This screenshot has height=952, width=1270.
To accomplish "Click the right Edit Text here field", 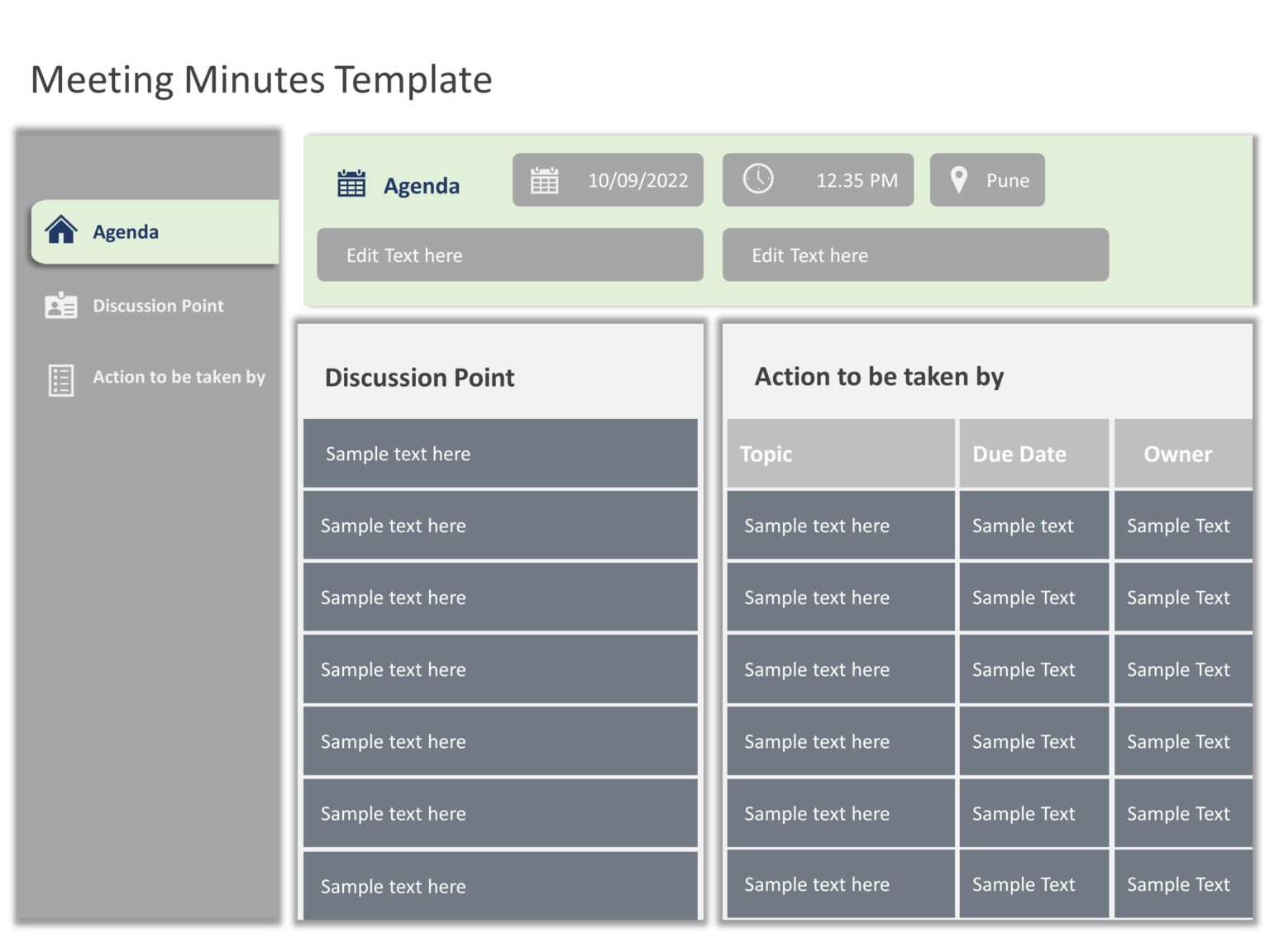I will [x=915, y=255].
